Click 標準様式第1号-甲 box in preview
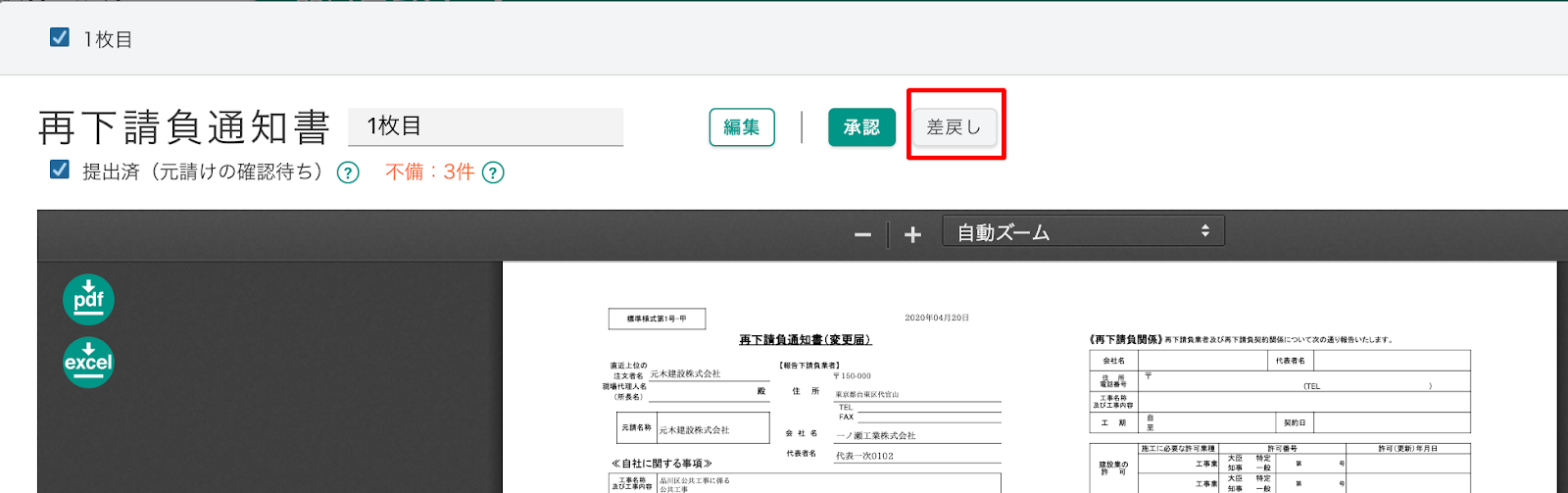 point(657,319)
